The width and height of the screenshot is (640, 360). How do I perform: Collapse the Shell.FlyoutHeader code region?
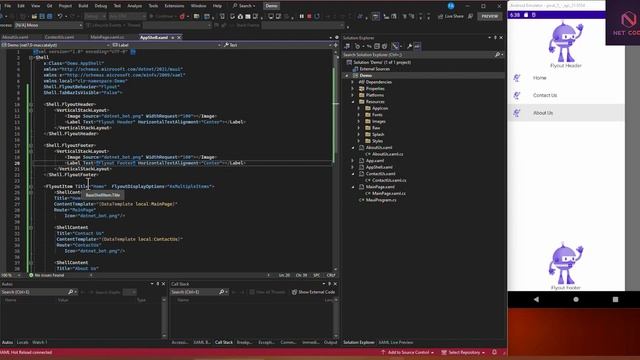[x=31, y=104]
